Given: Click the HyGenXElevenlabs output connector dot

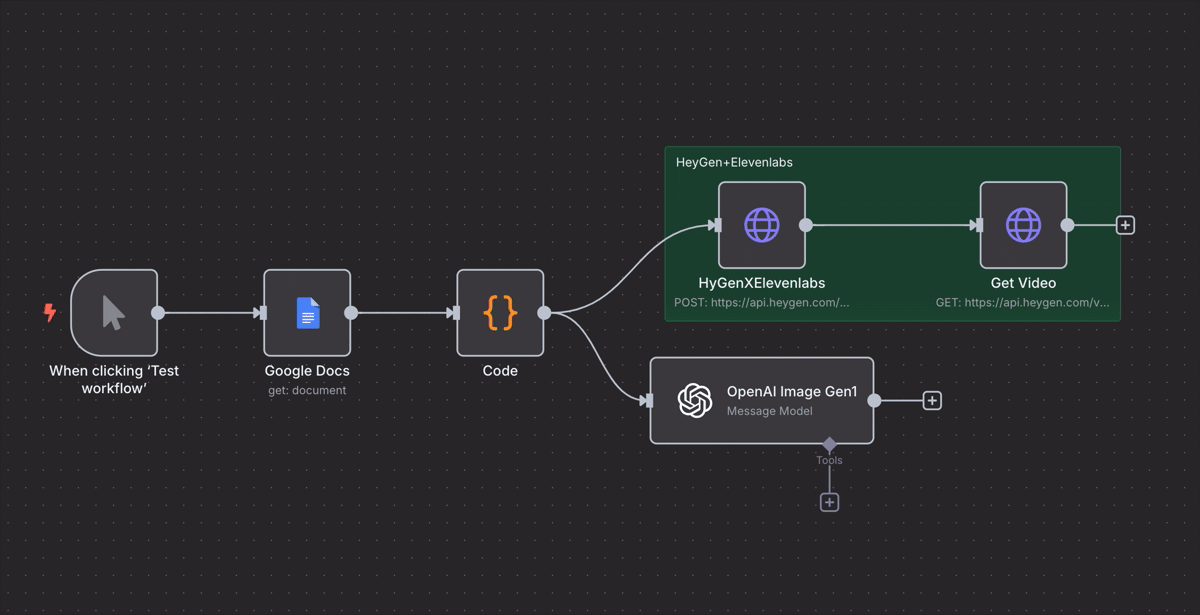Looking at the screenshot, I should pyautogui.click(x=806, y=225).
